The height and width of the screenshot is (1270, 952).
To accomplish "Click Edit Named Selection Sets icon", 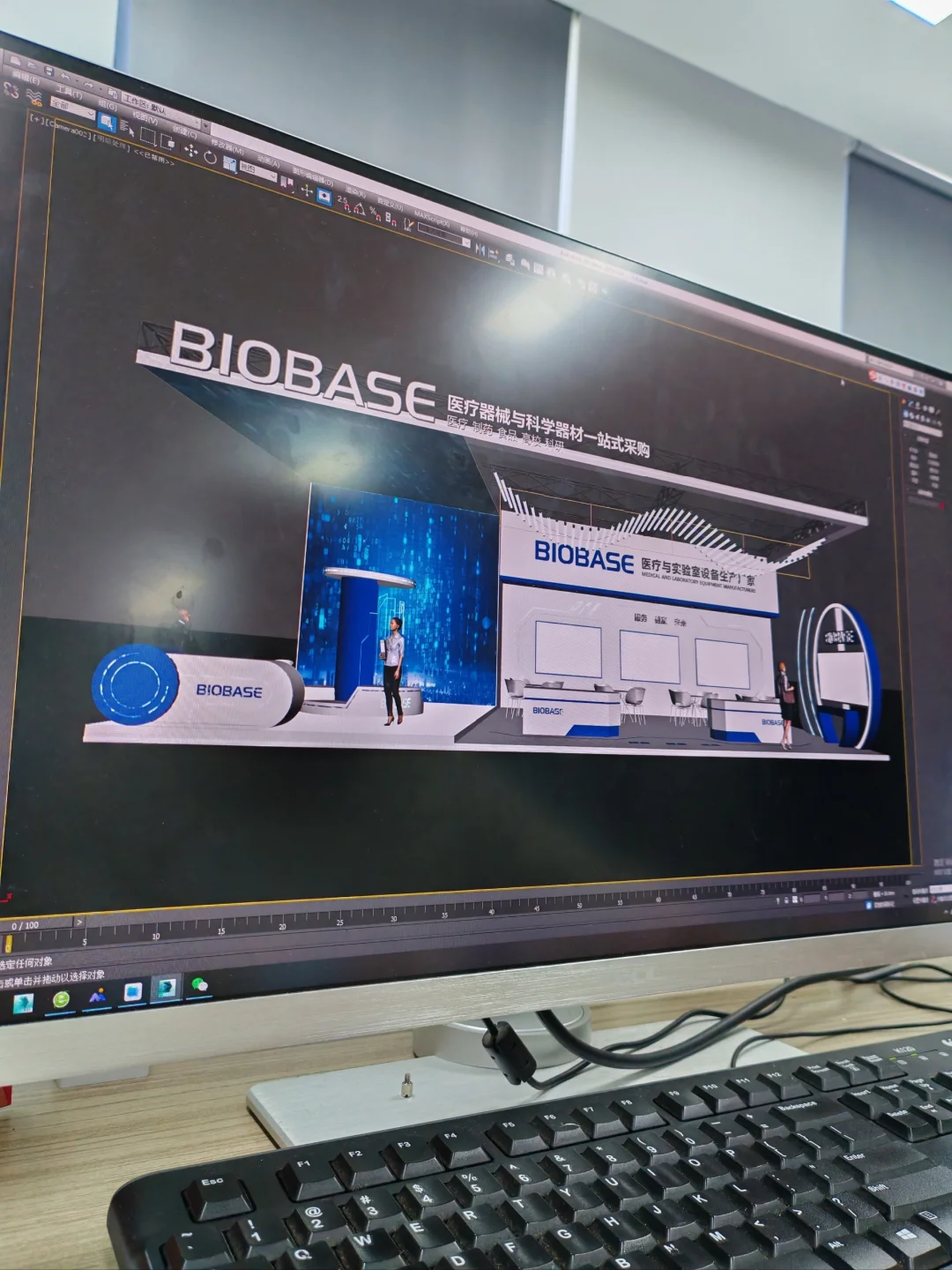I will (408, 224).
